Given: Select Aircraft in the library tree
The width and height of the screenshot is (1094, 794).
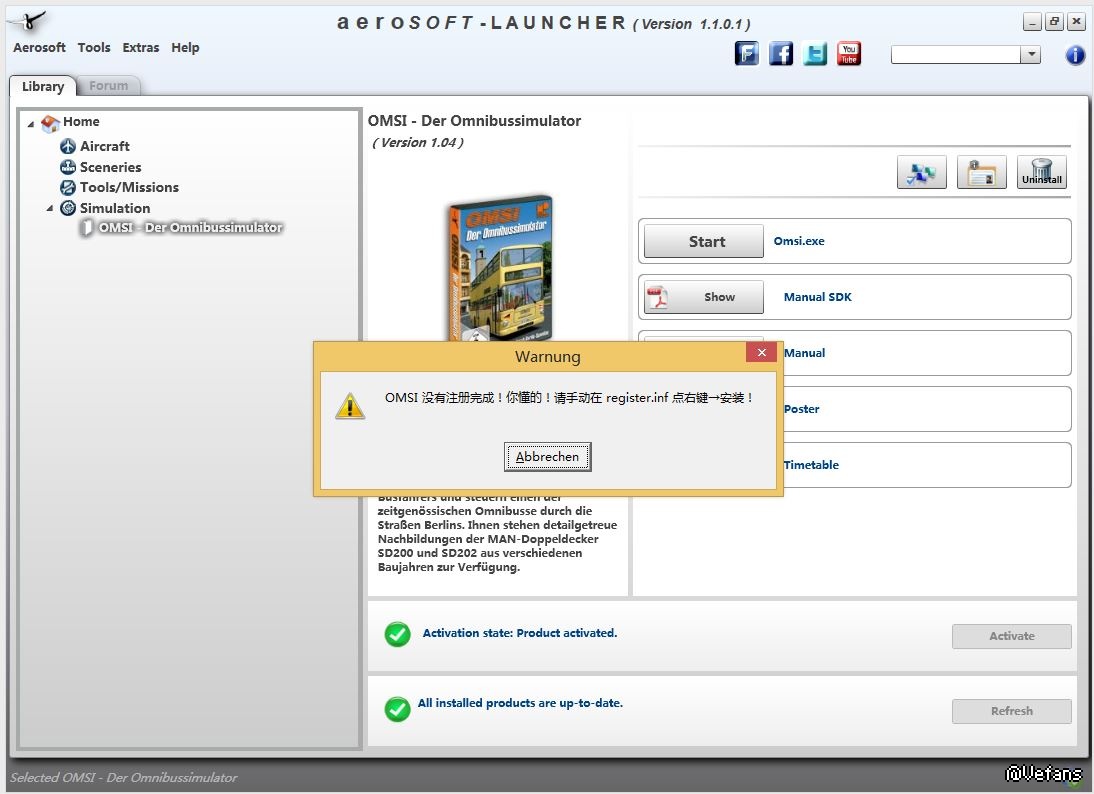Looking at the screenshot, I should click(105, 146).
